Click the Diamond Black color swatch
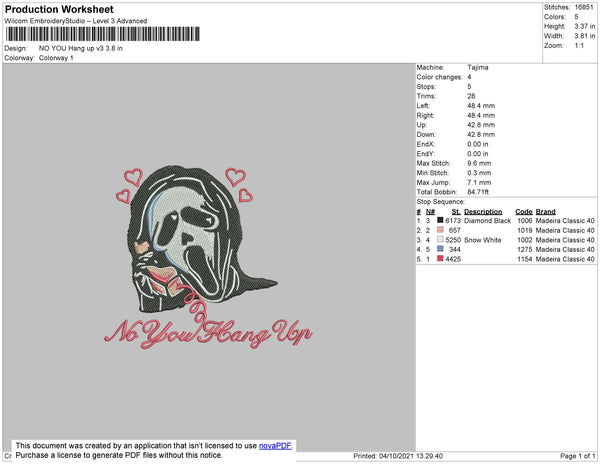The height and width of the screenshot is (464, 600). [x=440, y=220]
